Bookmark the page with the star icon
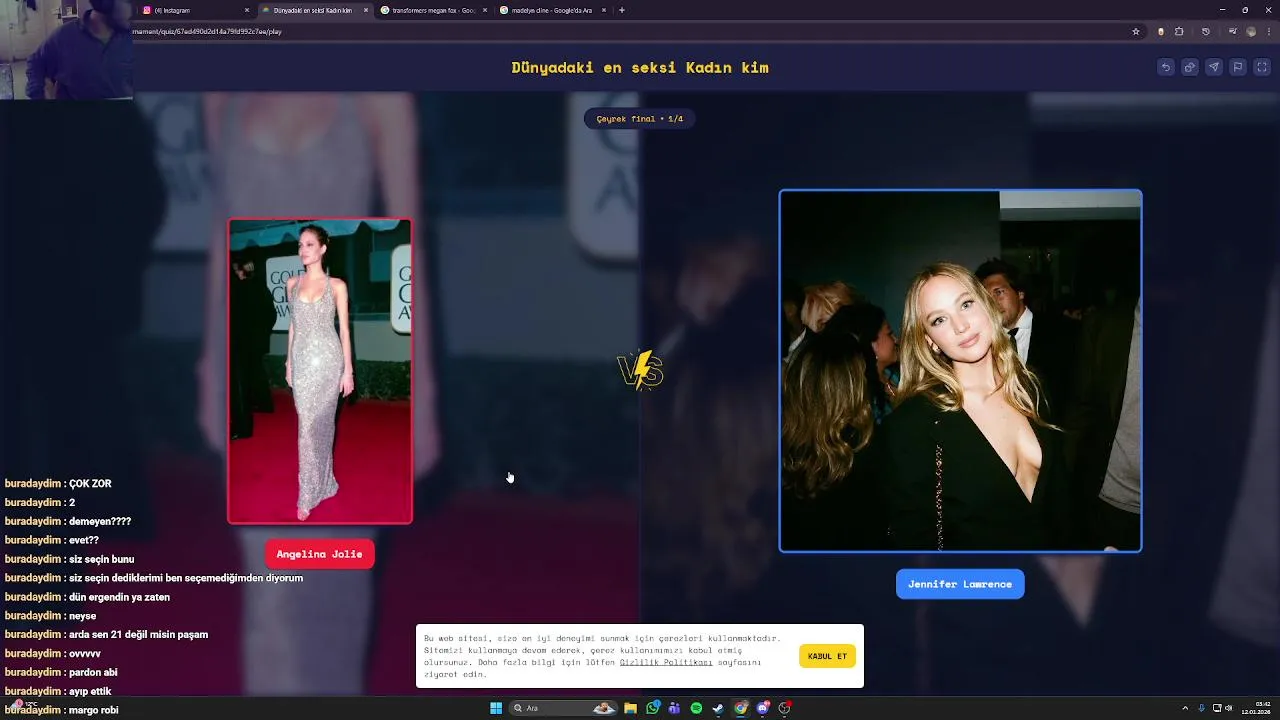 [1136, 31]
